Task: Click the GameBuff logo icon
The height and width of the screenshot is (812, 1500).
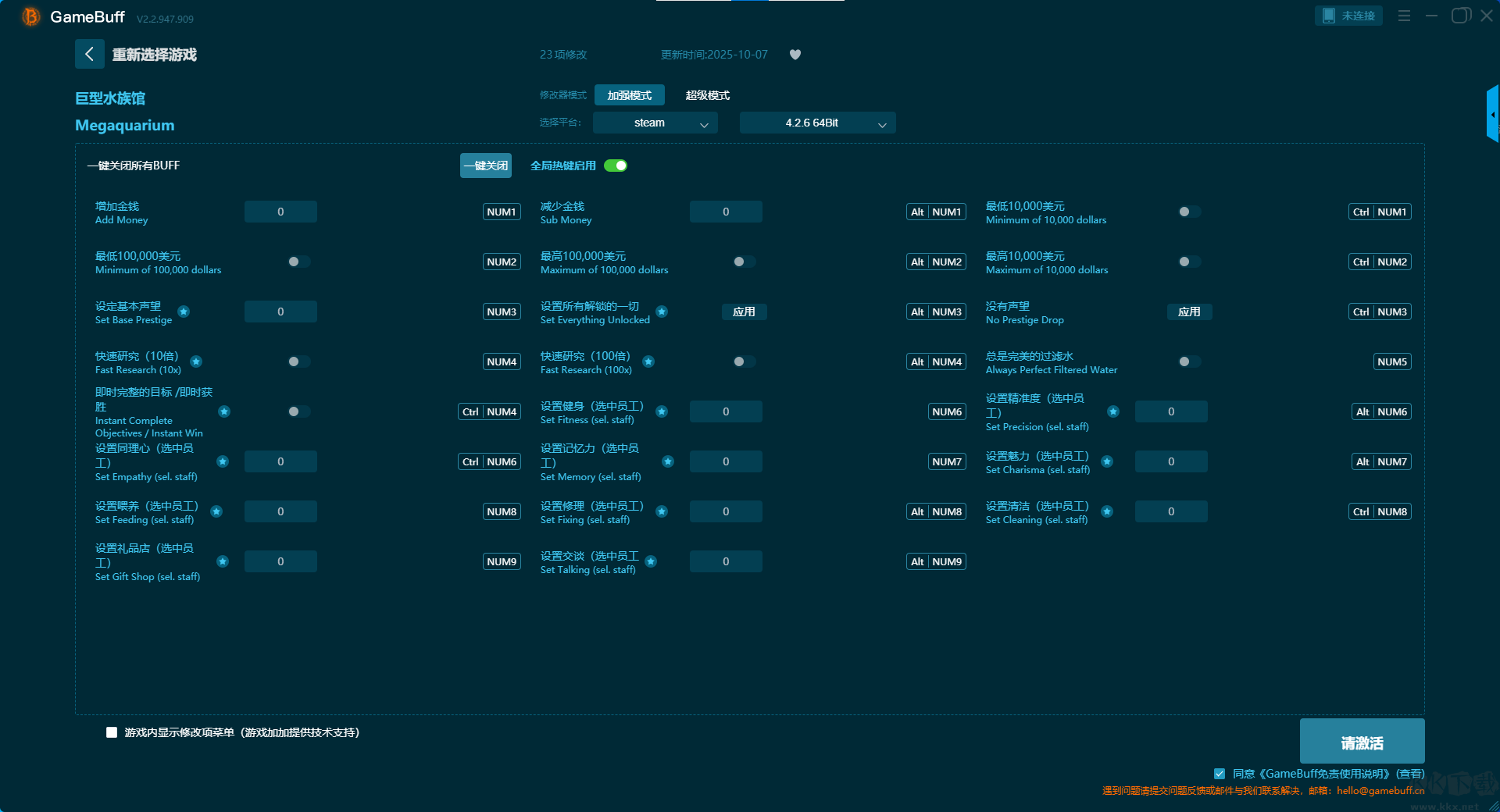Action: pyautogui.click(x=30, y=16)
